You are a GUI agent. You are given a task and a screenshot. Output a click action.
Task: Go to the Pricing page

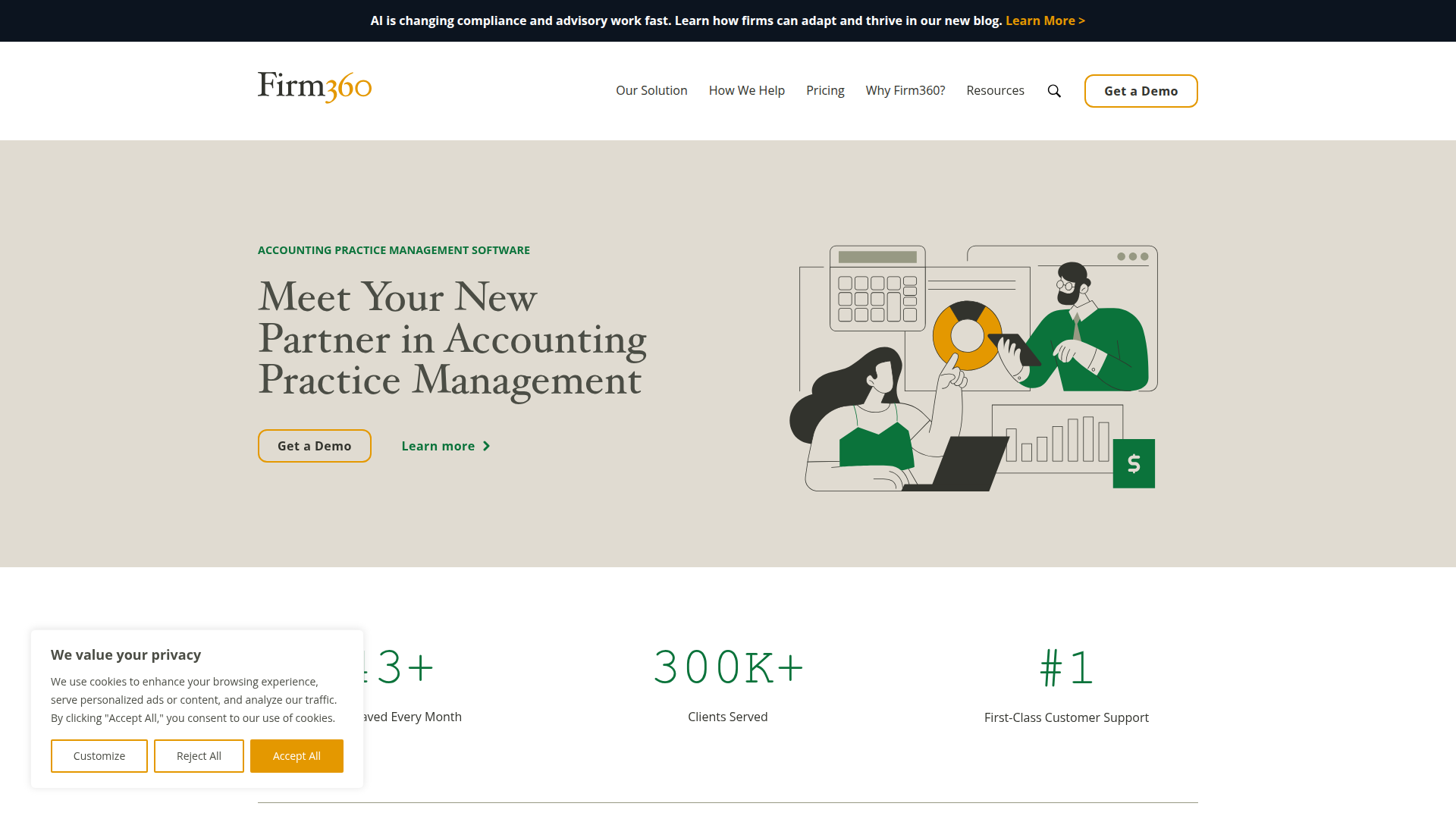pos(825,91)
